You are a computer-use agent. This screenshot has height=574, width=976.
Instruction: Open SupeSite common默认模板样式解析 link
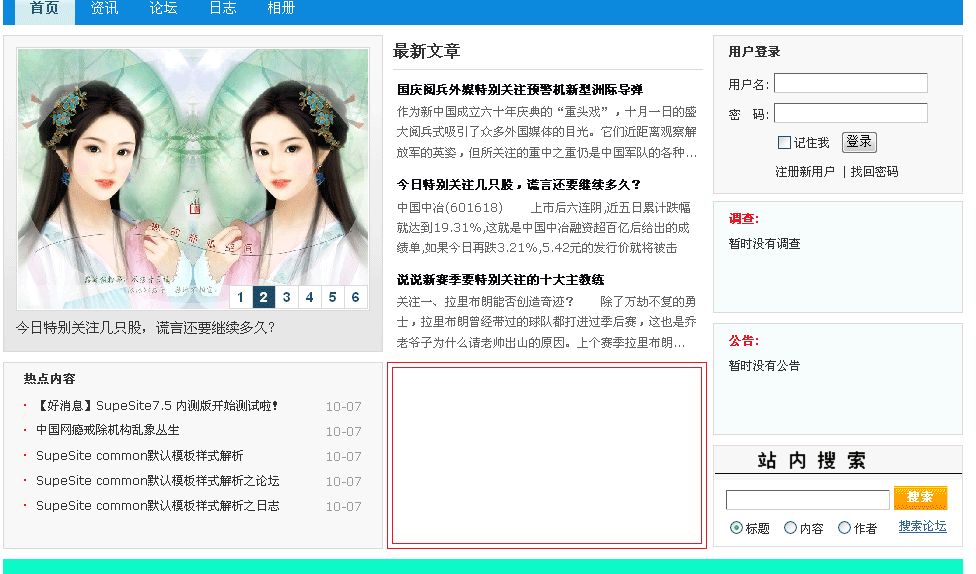(139, 456)
